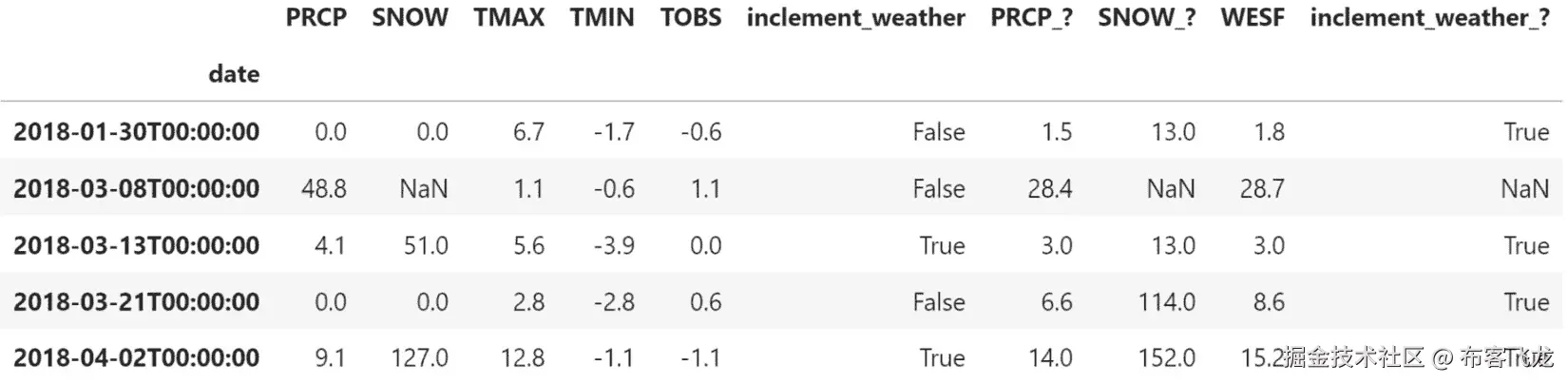Select row 2018-03-08T00:00:00
The height and width of the screenshot is (384, 1568).
pyautogui.click(x=136, y=189)
